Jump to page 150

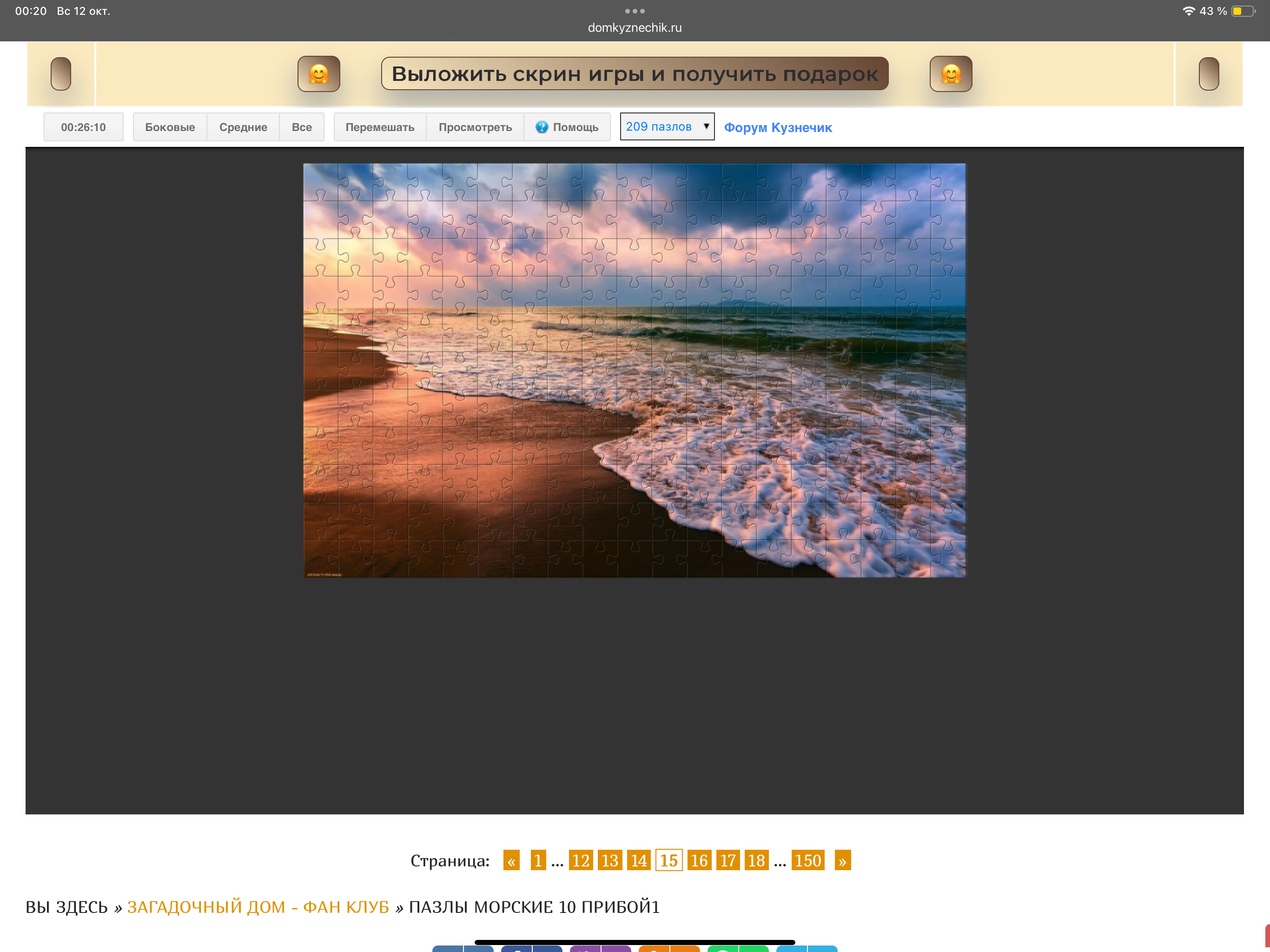(807, 860)
